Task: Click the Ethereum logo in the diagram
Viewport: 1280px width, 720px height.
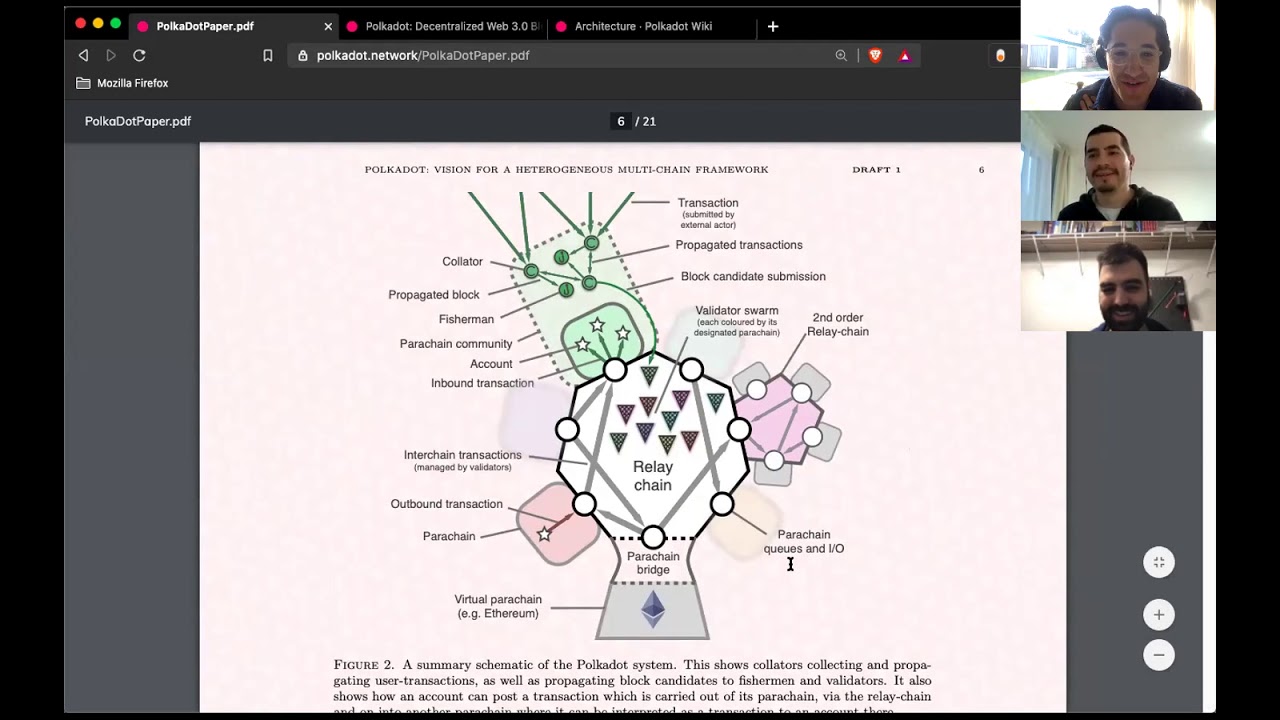Action: (x=653, y=610)
